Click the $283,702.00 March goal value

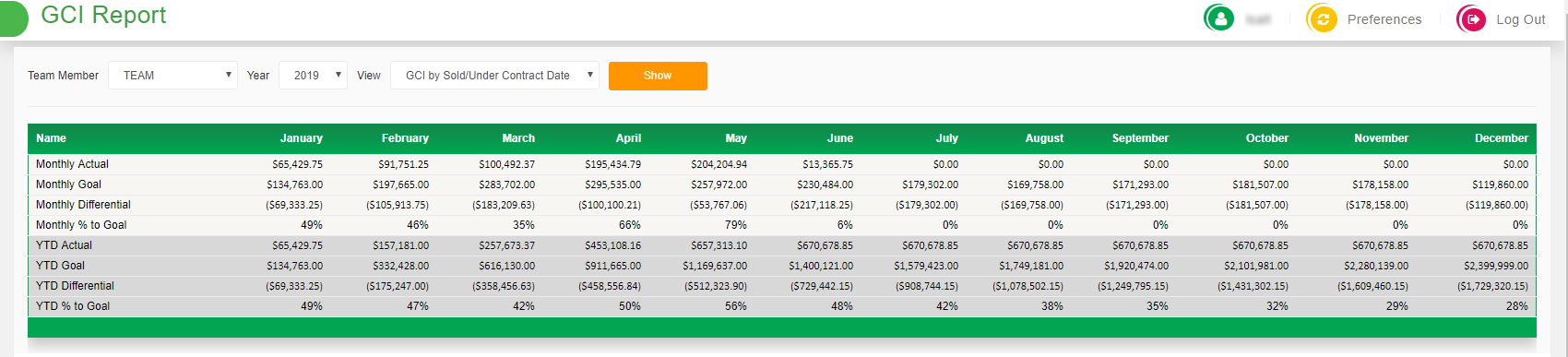[x=506, y=184]
